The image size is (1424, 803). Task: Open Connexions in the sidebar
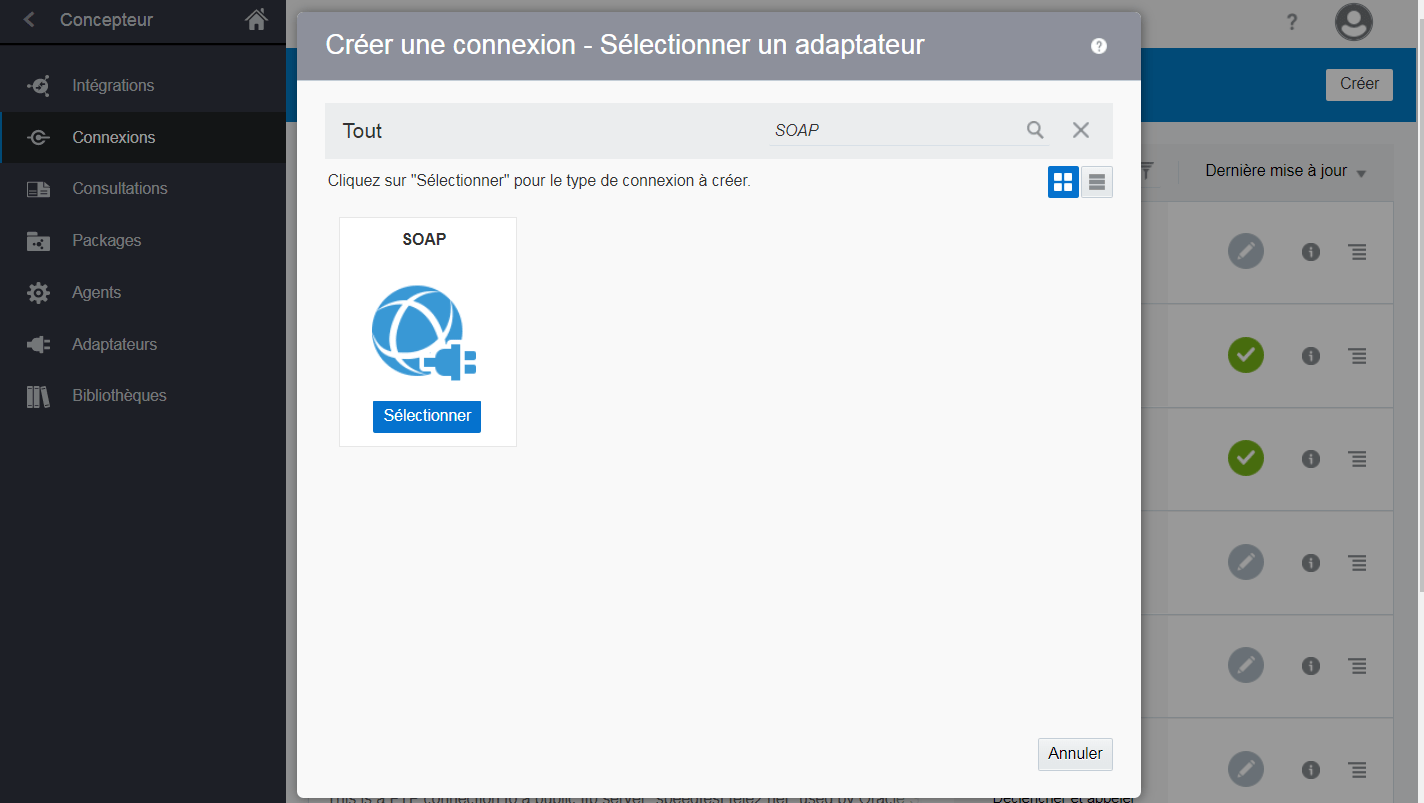coord(113,138)
